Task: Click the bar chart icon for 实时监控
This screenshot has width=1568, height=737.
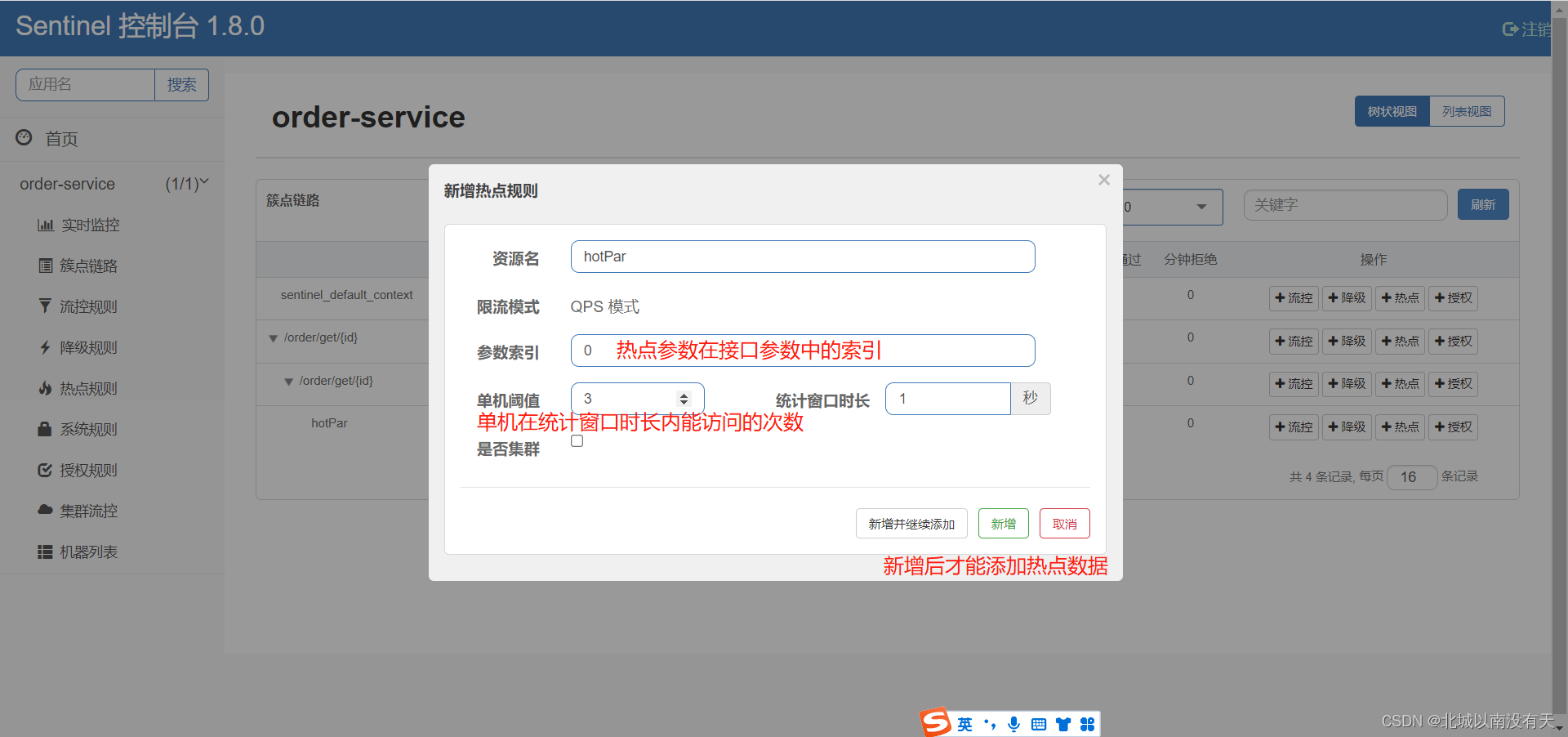Action: click(46, 225)
